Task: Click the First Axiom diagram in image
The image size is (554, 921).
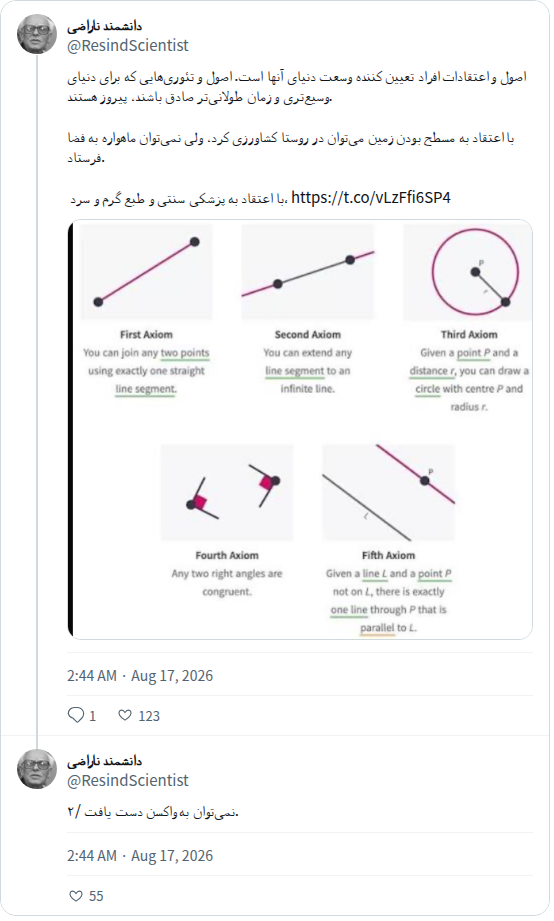Action: 146,272
